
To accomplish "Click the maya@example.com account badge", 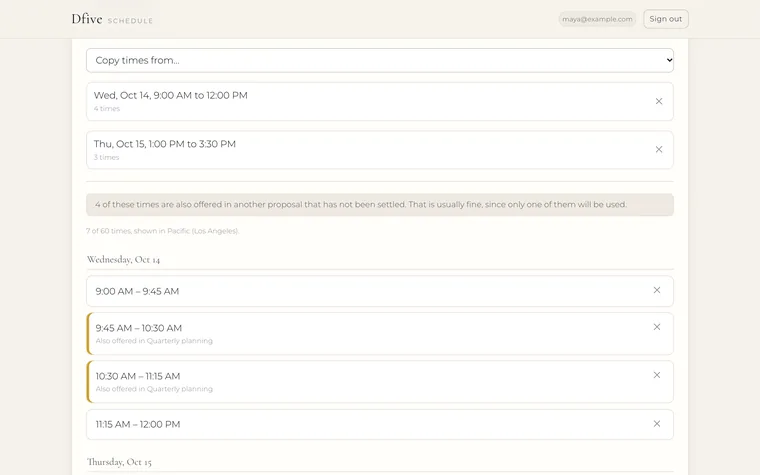I will point(597,19).
